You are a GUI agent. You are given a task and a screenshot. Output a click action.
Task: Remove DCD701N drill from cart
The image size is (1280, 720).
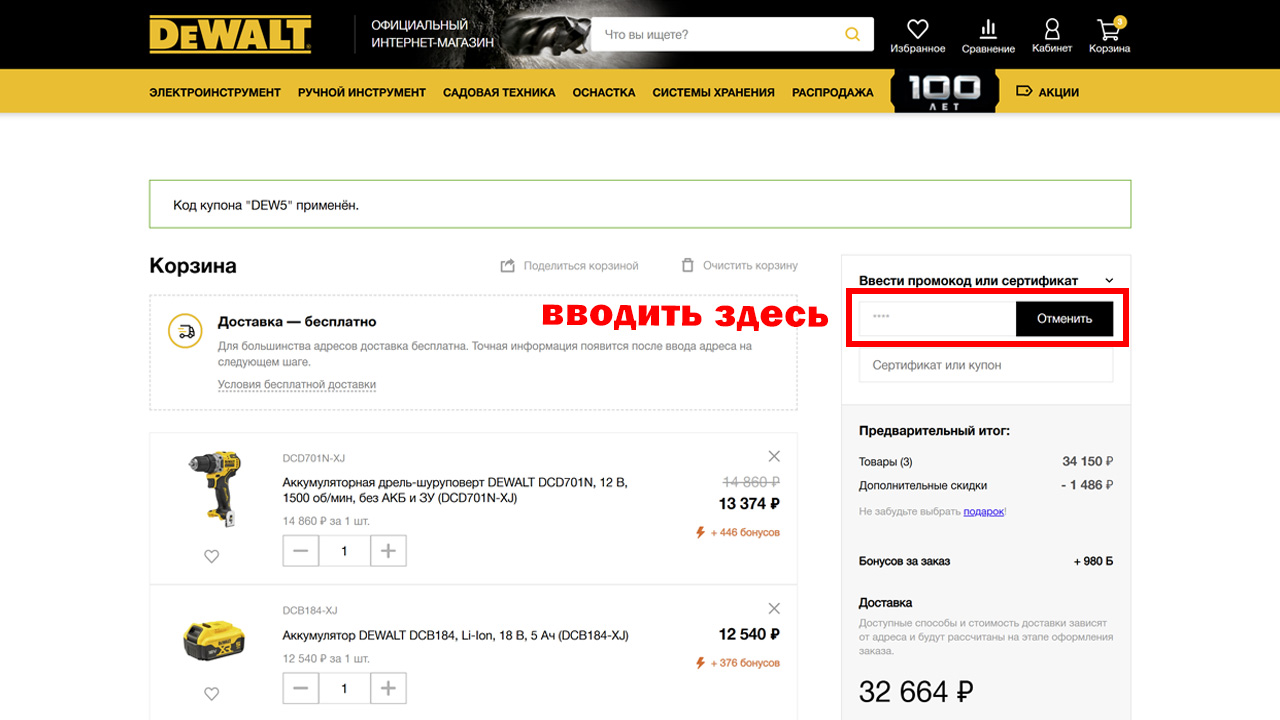pos(774,455)
